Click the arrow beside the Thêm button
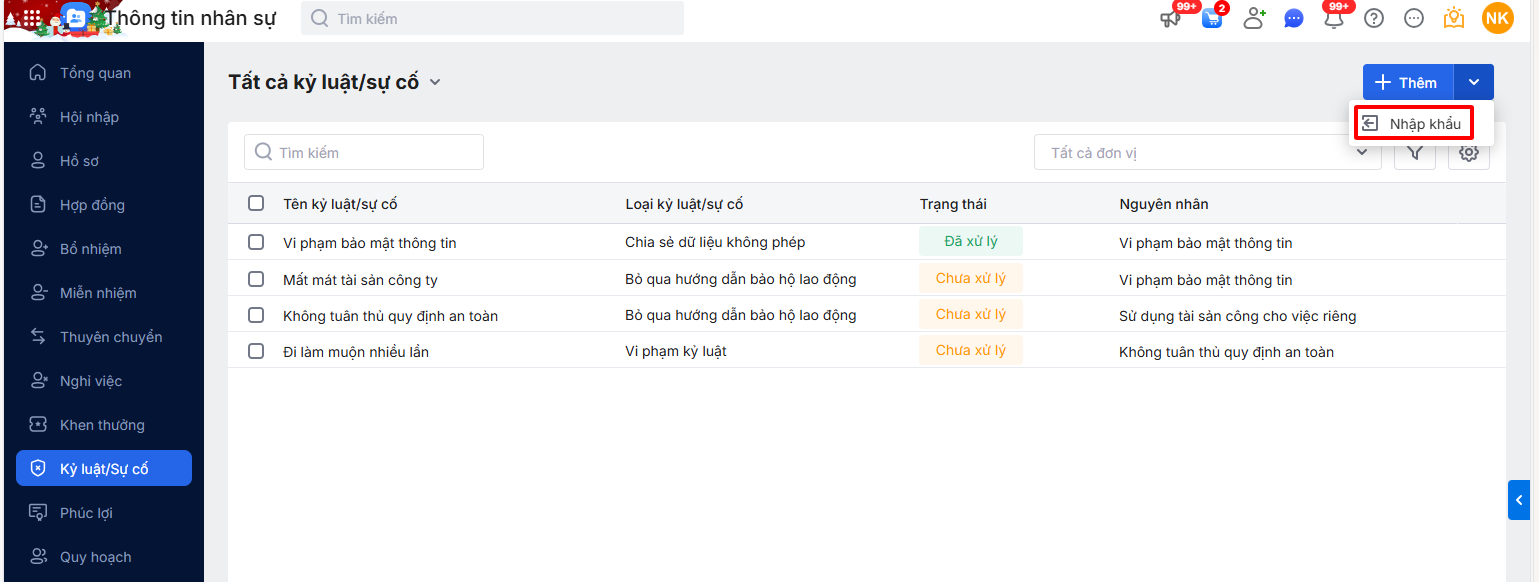1539x582 pixels. click(x=1474, y=82)
